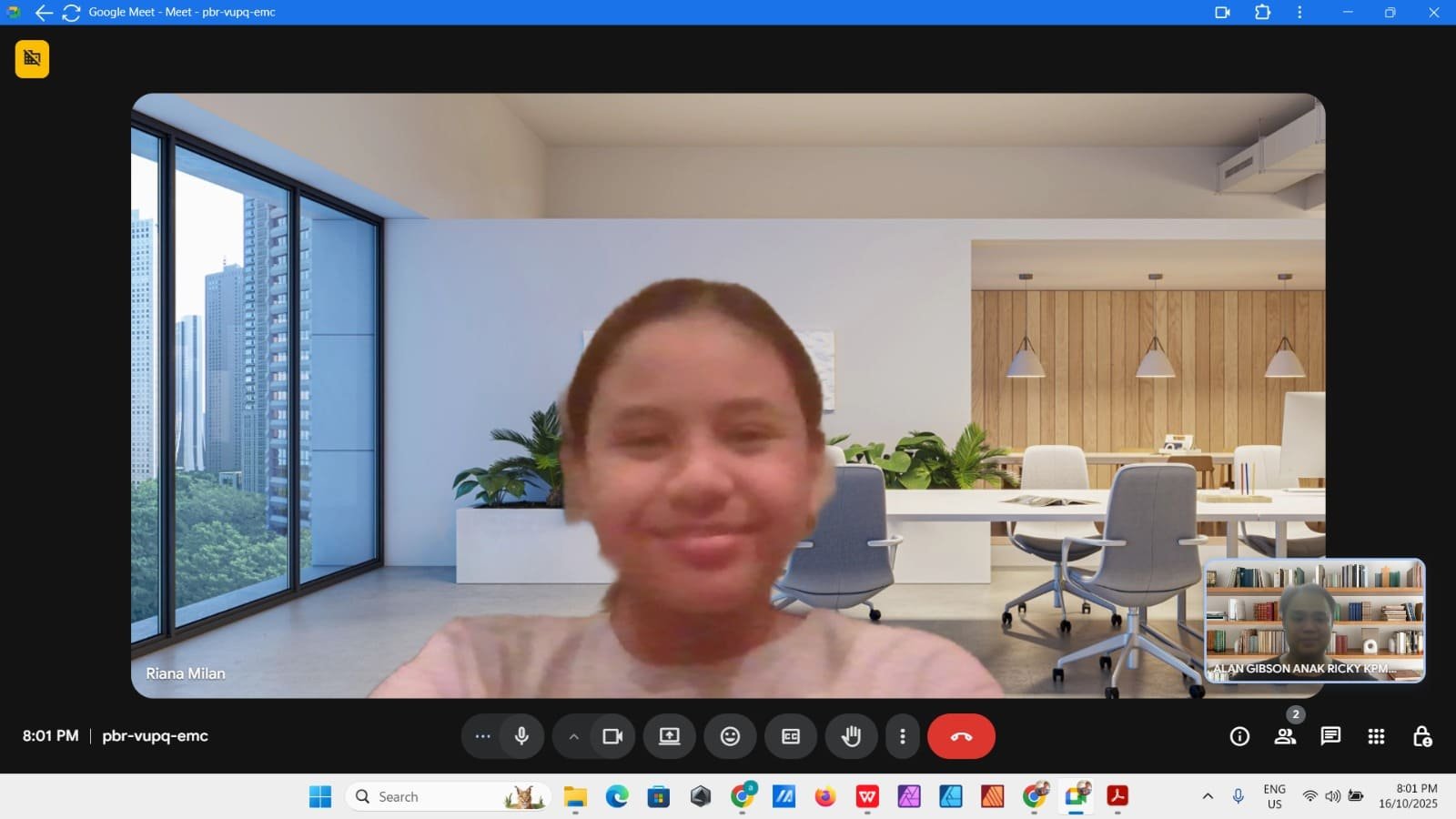Open host controls with the lock icon
Screen dimensions: 1456x819
(x=1422, y=736)
